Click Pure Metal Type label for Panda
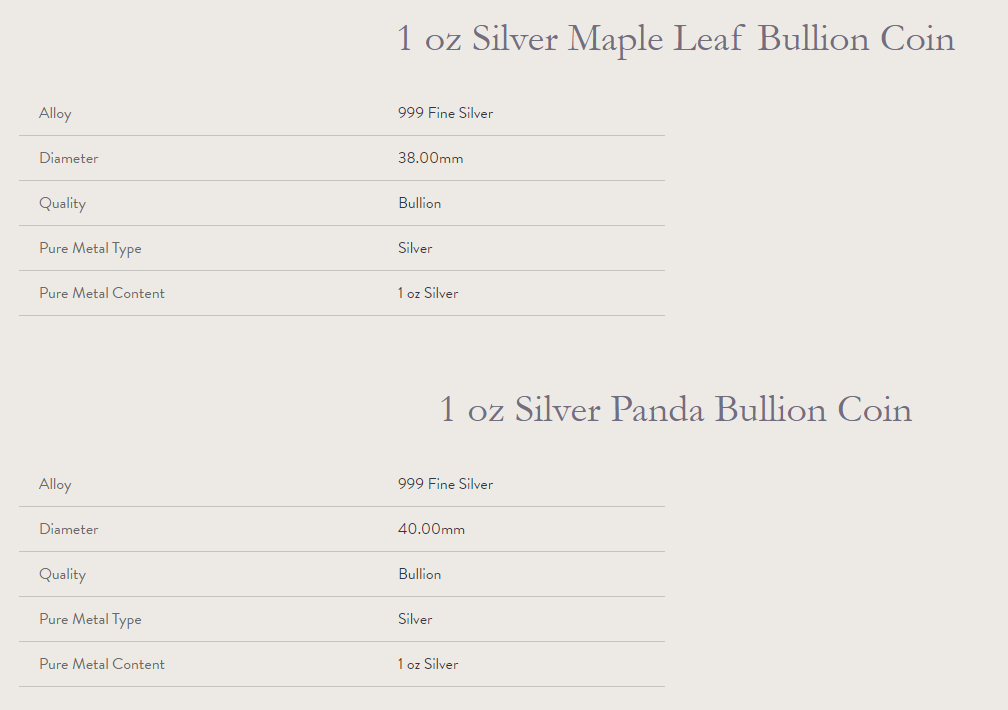Screen dimensions: 1008x710 [90, 619]
